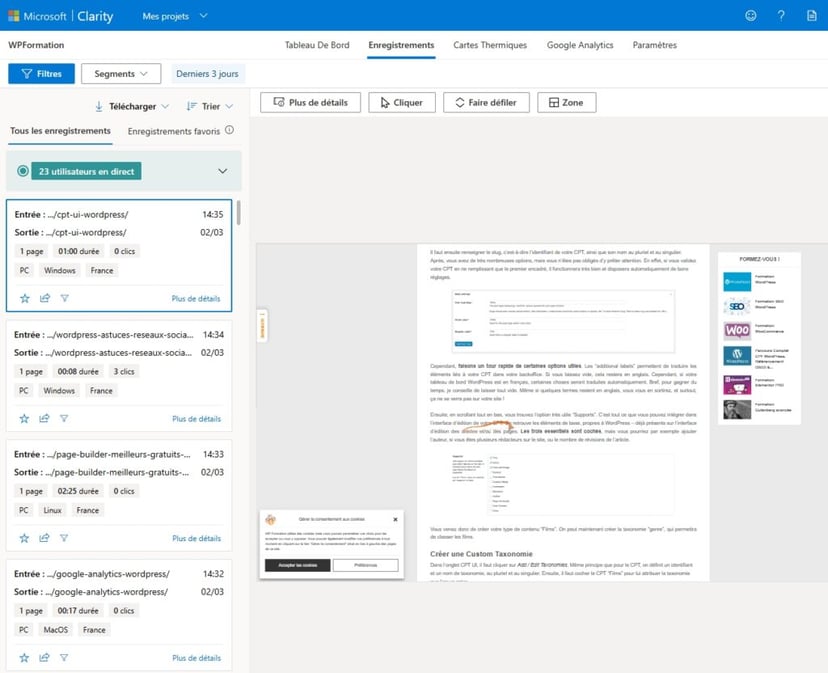Select the Faire défiler event filter
The width and height of the screenshot is (828, 673).
click(x=486, y=101)
